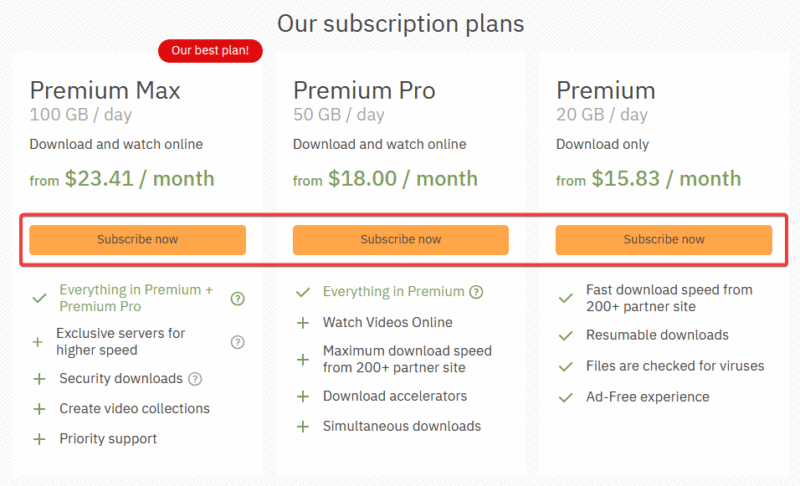Subscribe now to Premium Pro plan
The image size is (800, 486).
pyautogui.click(x=401, y=240)
